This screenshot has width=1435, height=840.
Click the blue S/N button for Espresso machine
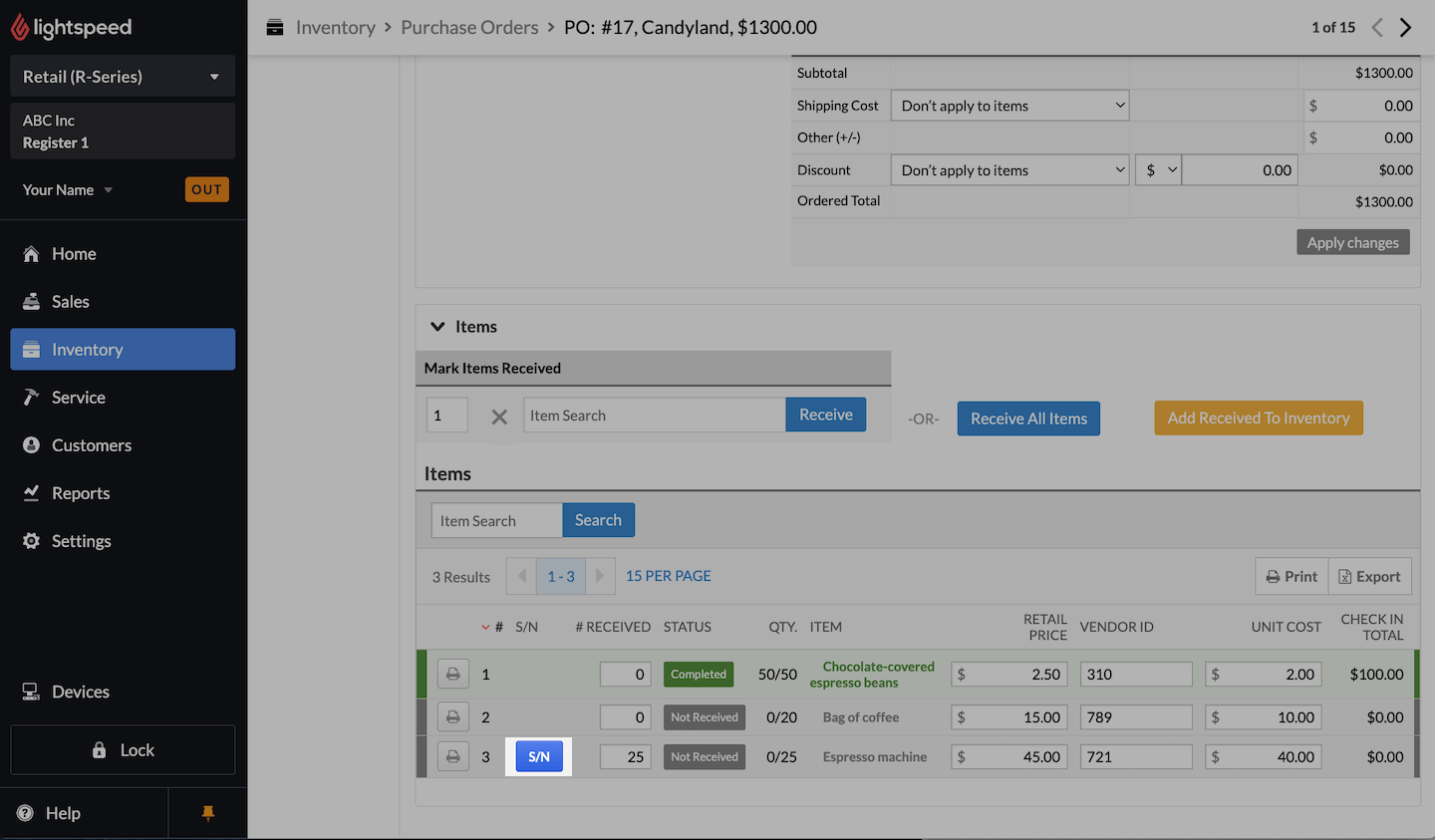(x=539, y=757)
